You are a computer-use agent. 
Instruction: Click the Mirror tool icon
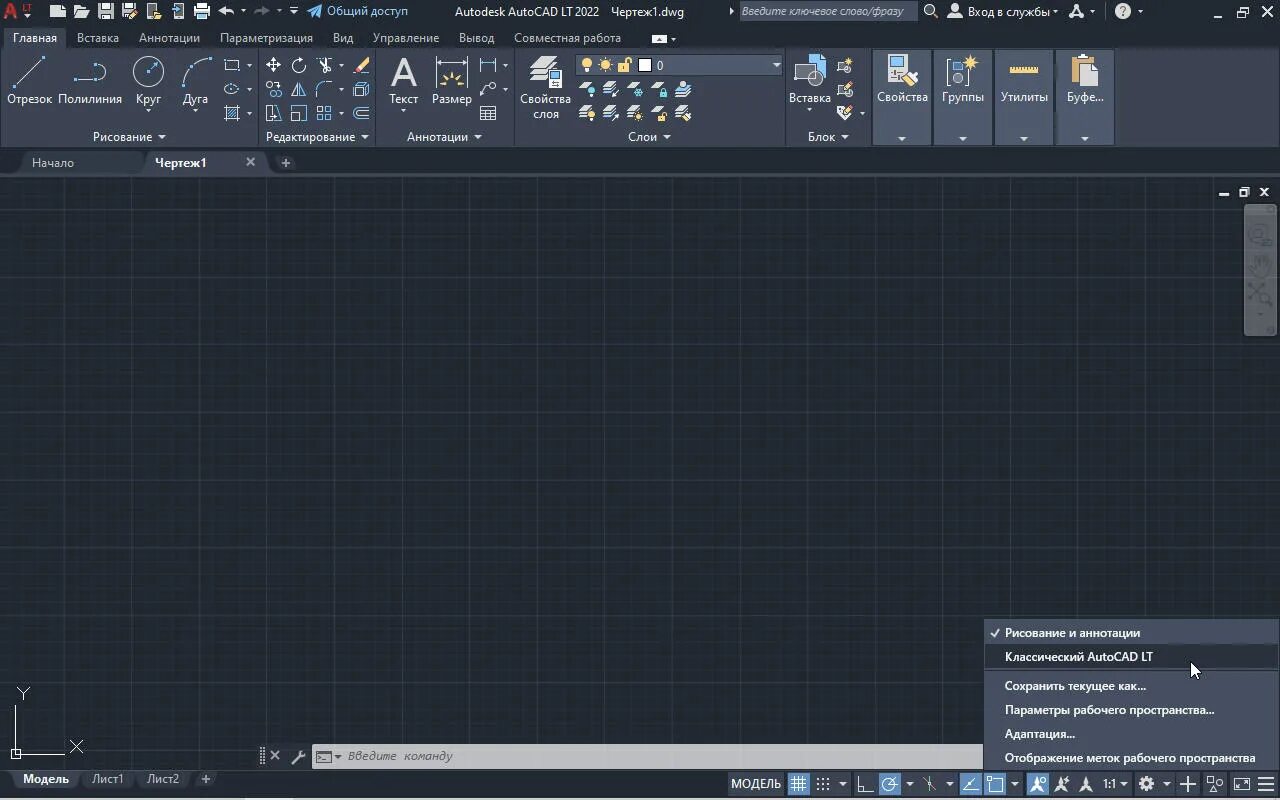pos(299,89)
